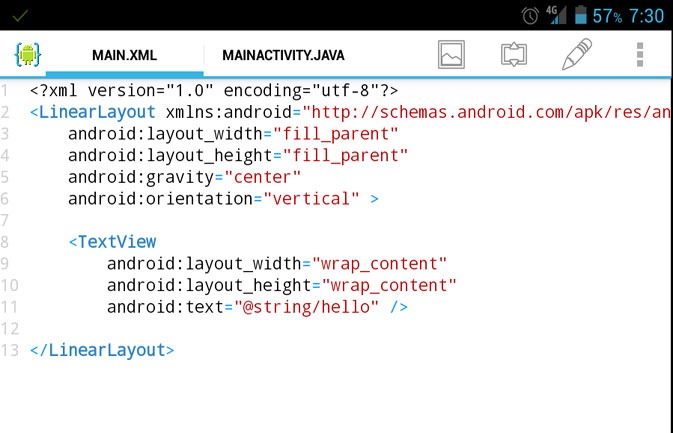This screenshot has width=673, height=433.
Task: Tap the <TextView tag
Action: pyautogui.click(x=112, y=242)
